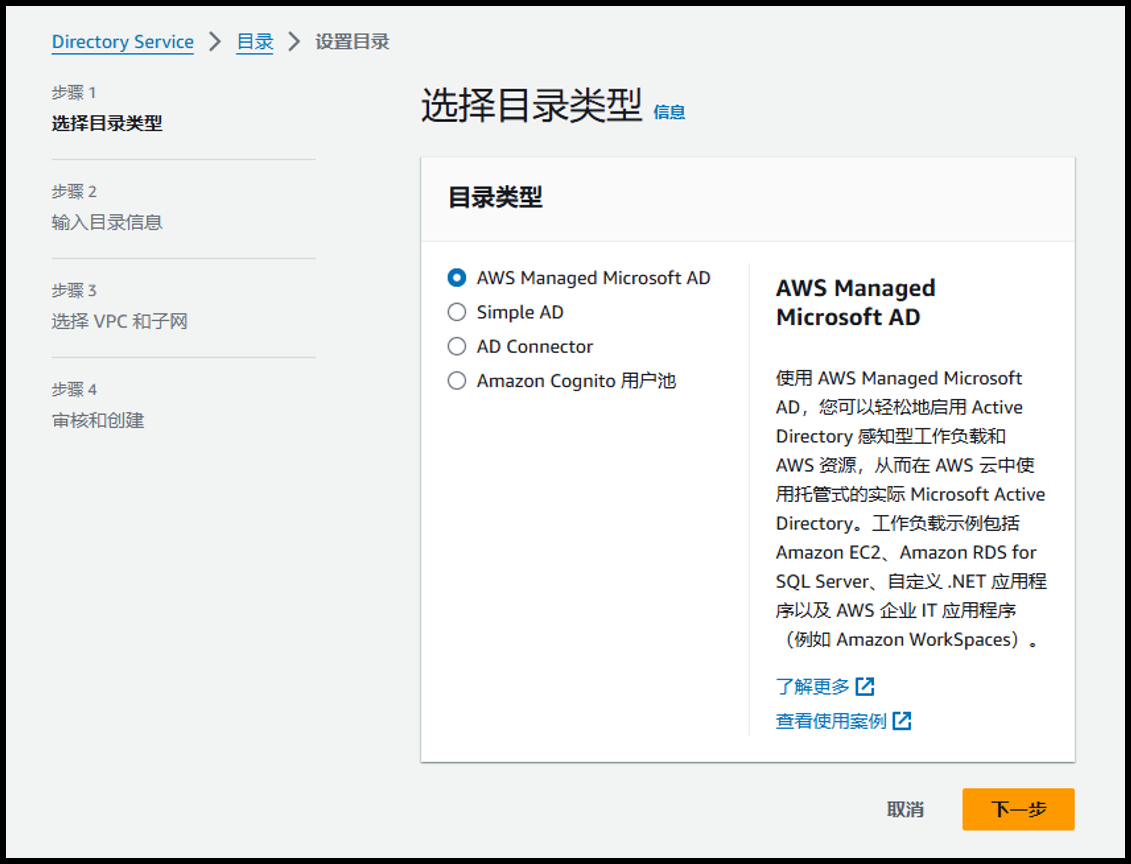Open the Directory Service breadcrumb link

(123, 42)
